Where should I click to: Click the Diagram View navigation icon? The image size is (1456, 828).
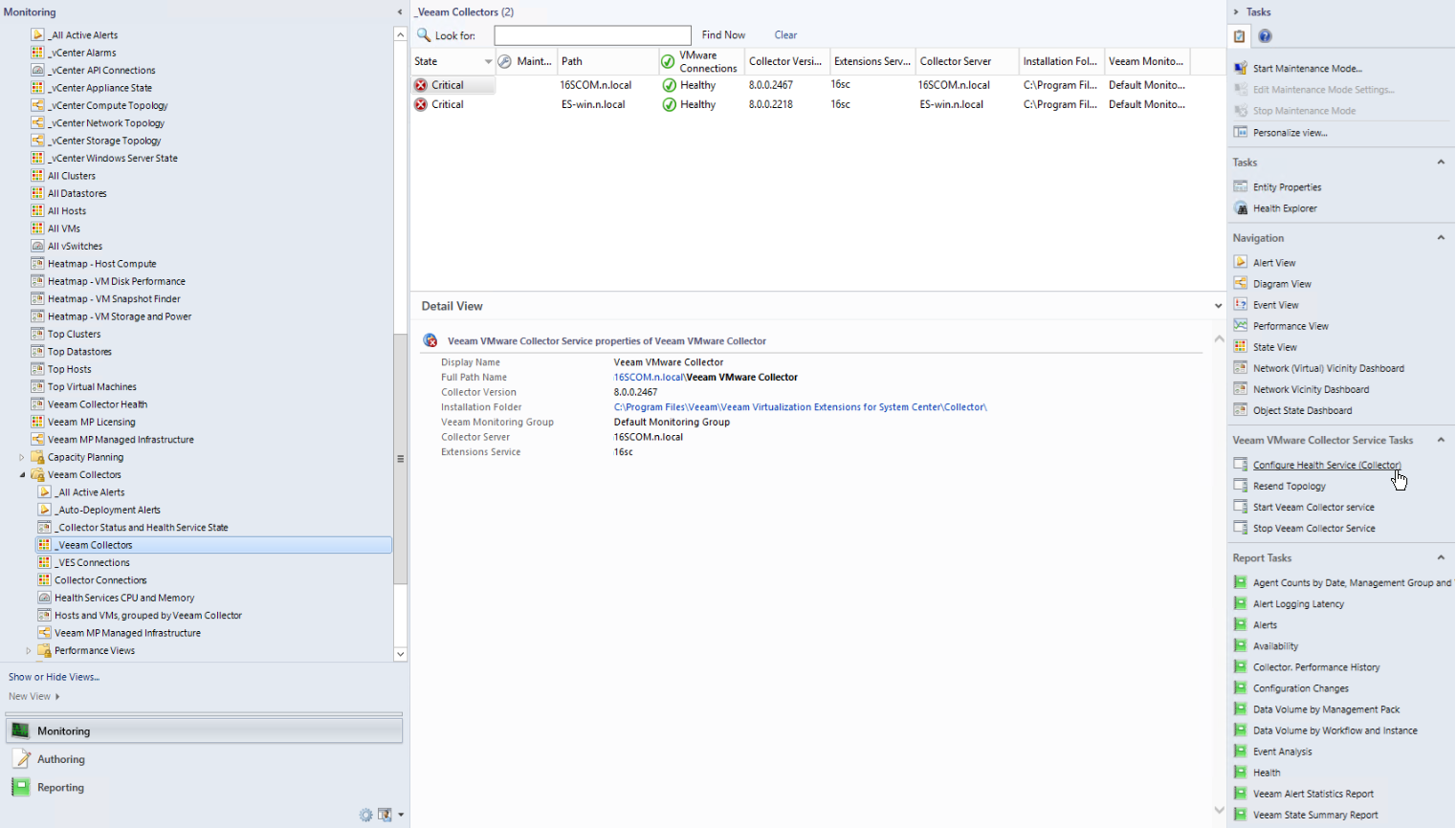click(x=1241, y=284)
